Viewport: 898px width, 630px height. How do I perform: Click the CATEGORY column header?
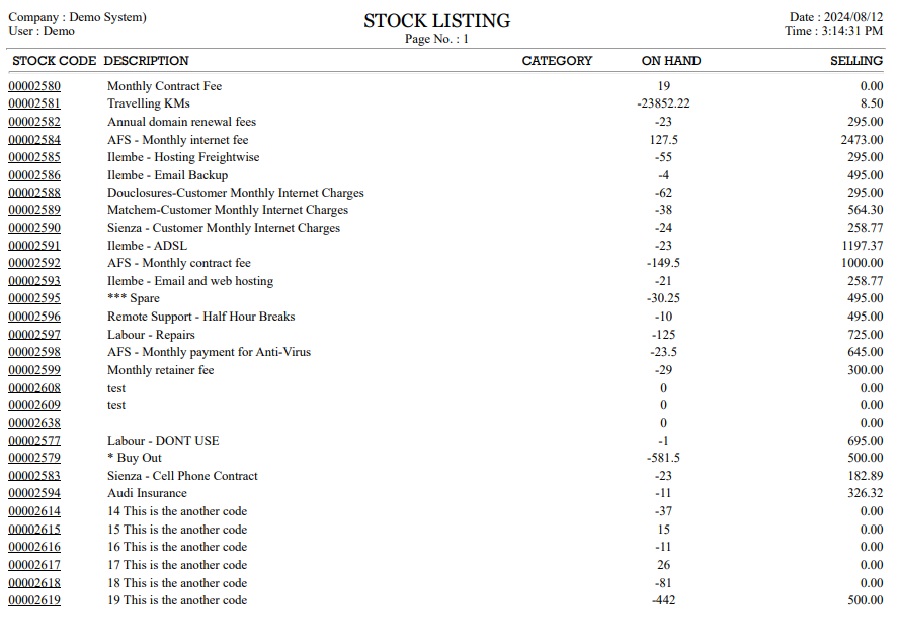tap(557, 61)
